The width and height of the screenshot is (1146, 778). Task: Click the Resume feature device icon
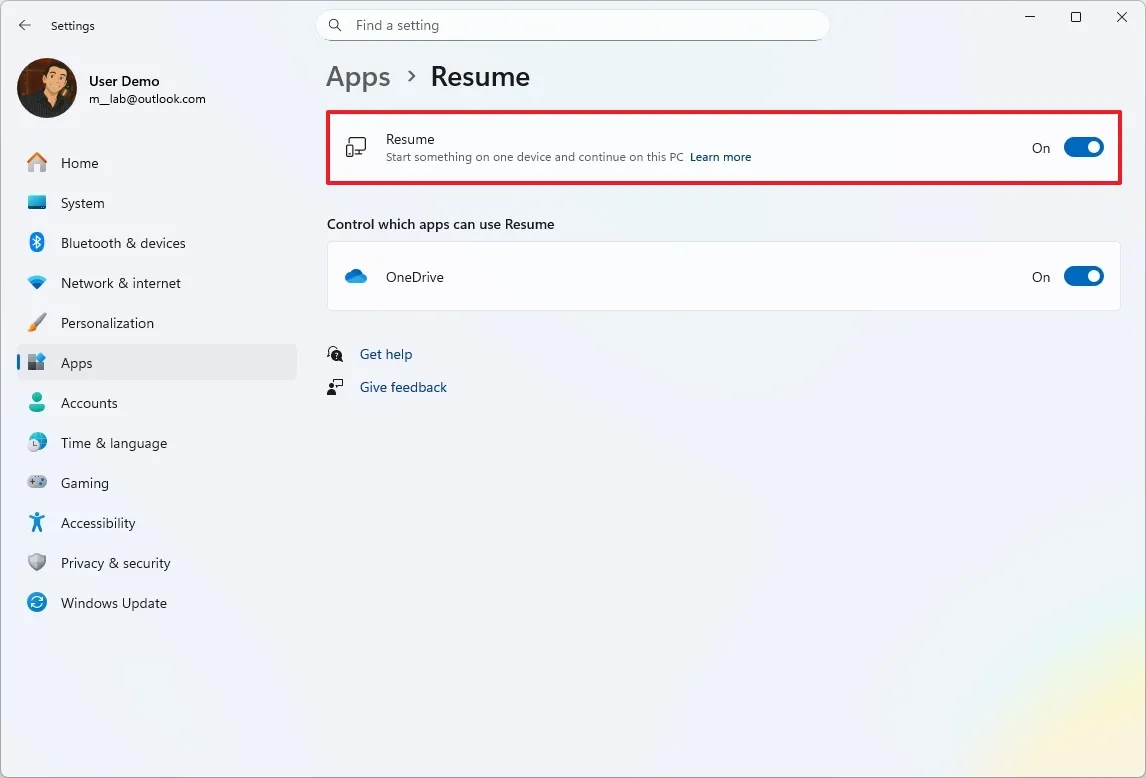[x=355, y=146]
